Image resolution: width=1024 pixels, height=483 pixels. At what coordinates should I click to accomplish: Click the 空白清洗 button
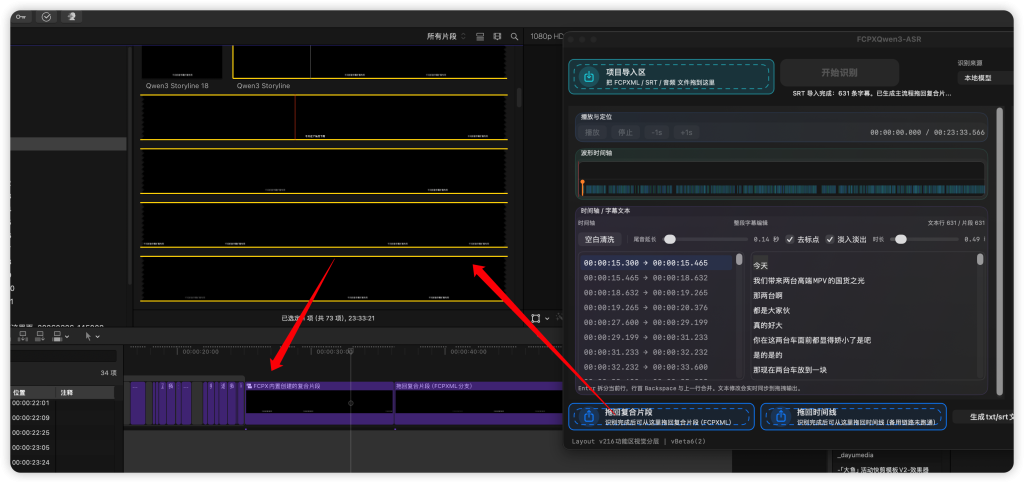pyautogui.click(x=598, y=239)
